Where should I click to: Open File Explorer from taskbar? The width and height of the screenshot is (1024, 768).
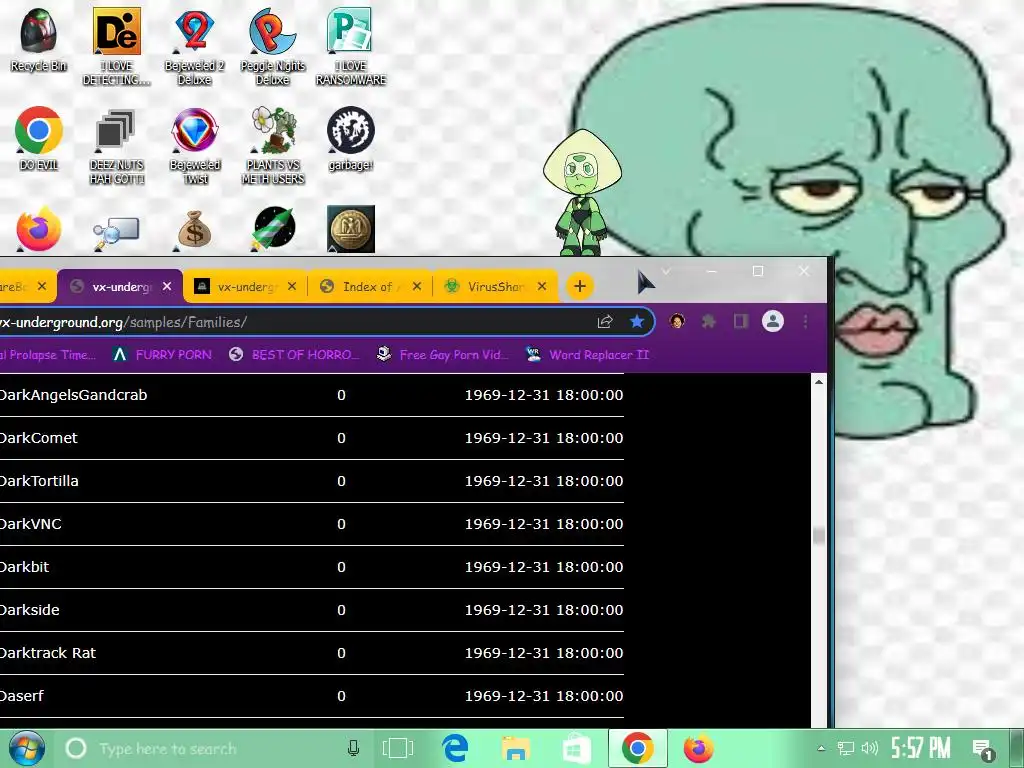[x=515, y=748]
